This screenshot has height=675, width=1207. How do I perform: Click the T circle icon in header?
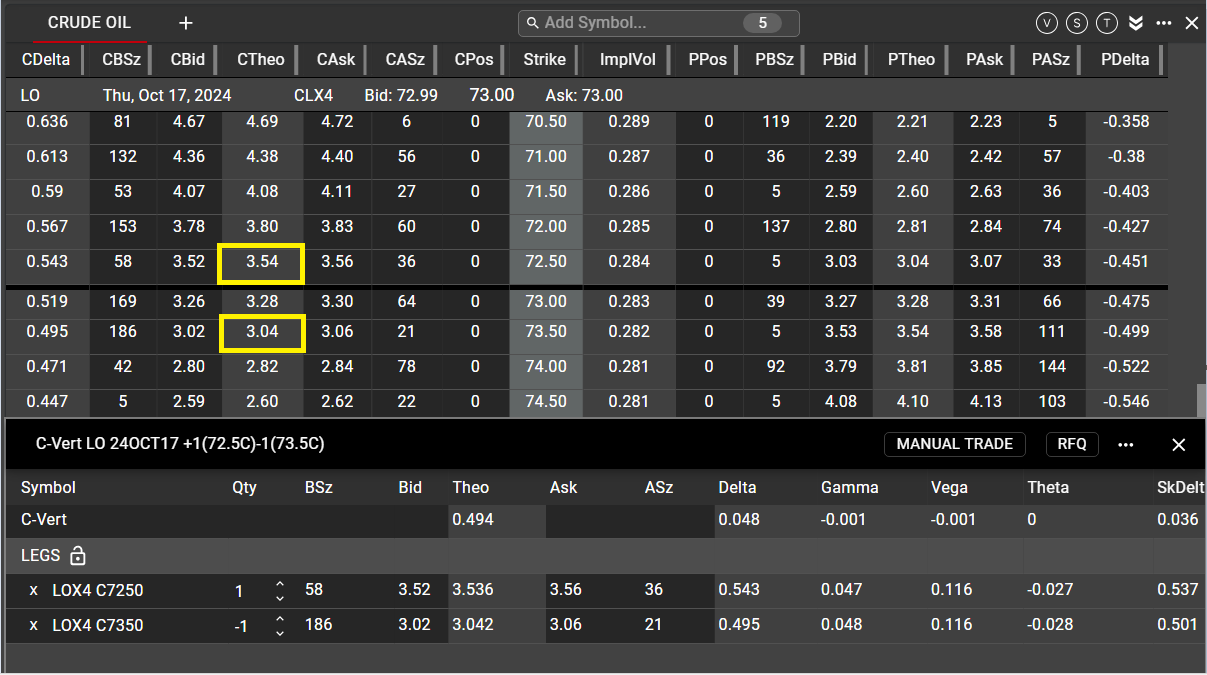pos(1107,23)
